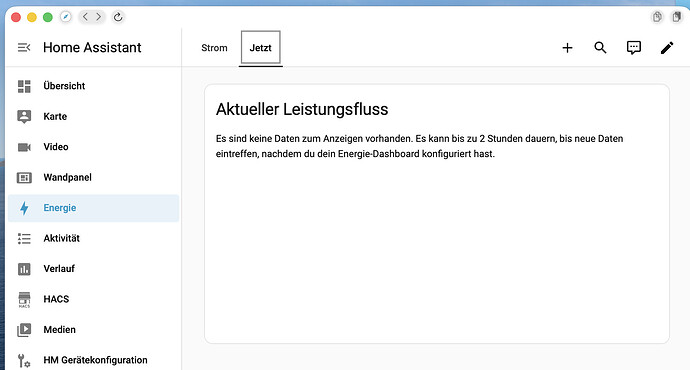The width and height of the screenshot is (690, 370).
Task: Click the Übersicht dashboard icon
Action: pyautogui.click(x=24, y=86)
